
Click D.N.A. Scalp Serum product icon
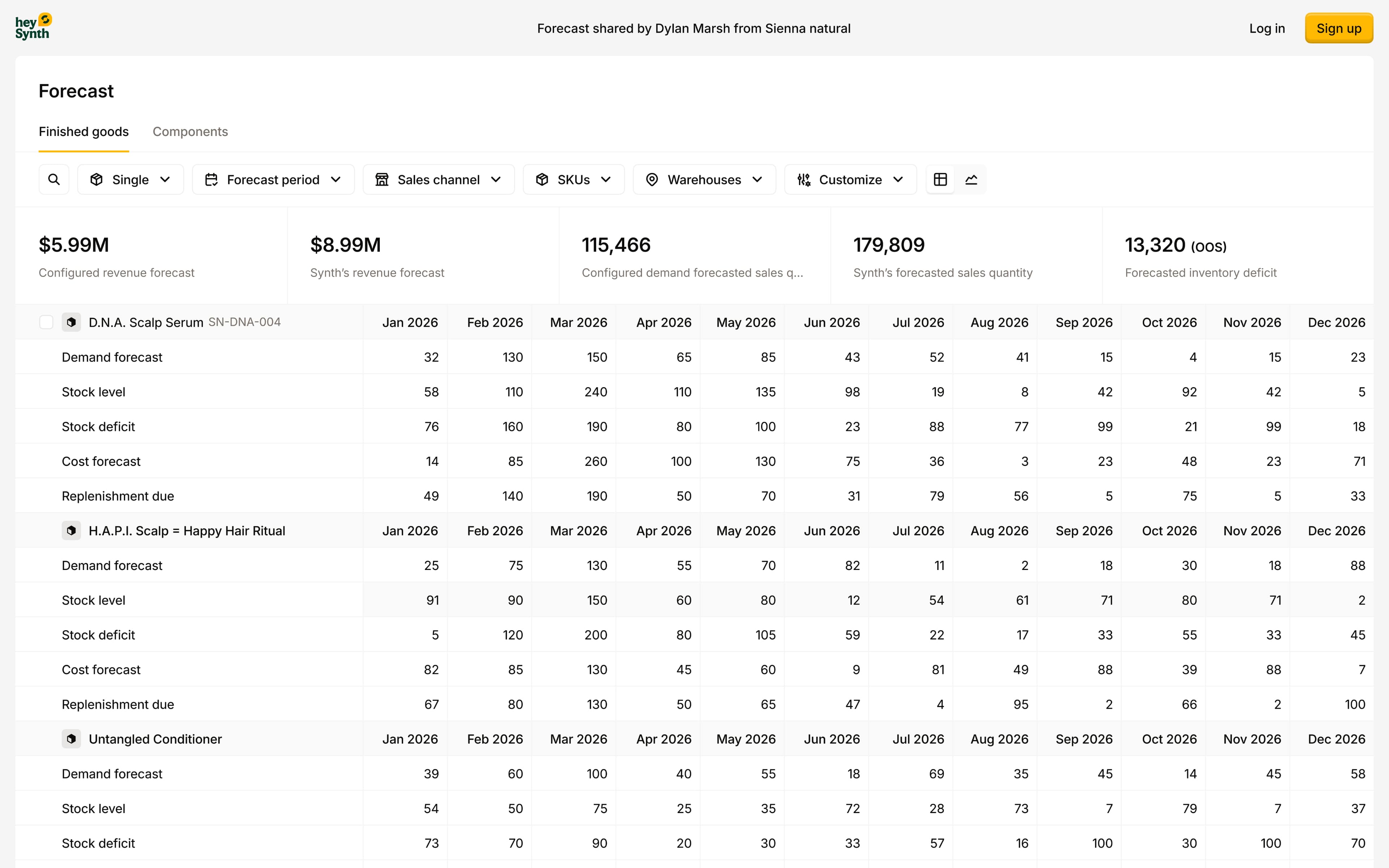(x=71, y=322)
